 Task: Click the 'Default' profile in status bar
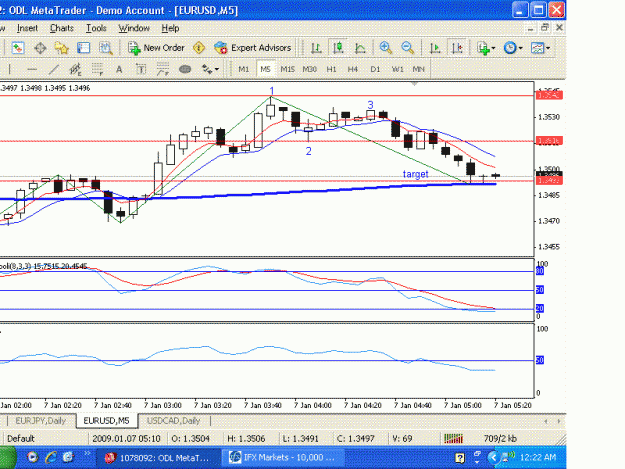pos(21,439)
